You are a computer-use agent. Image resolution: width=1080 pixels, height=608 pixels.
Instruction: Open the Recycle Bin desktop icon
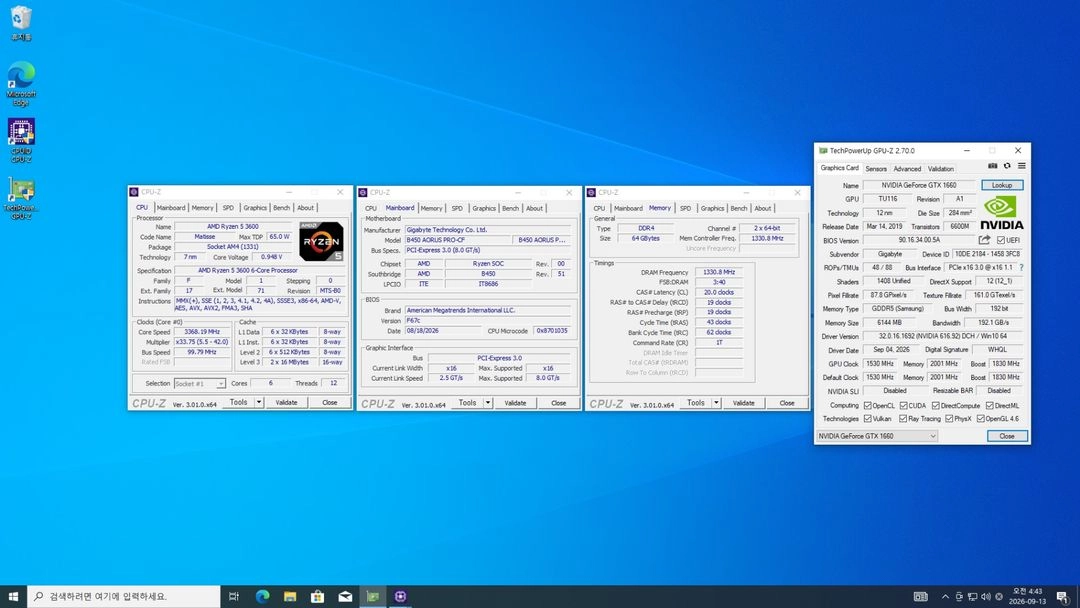[21, 23]
